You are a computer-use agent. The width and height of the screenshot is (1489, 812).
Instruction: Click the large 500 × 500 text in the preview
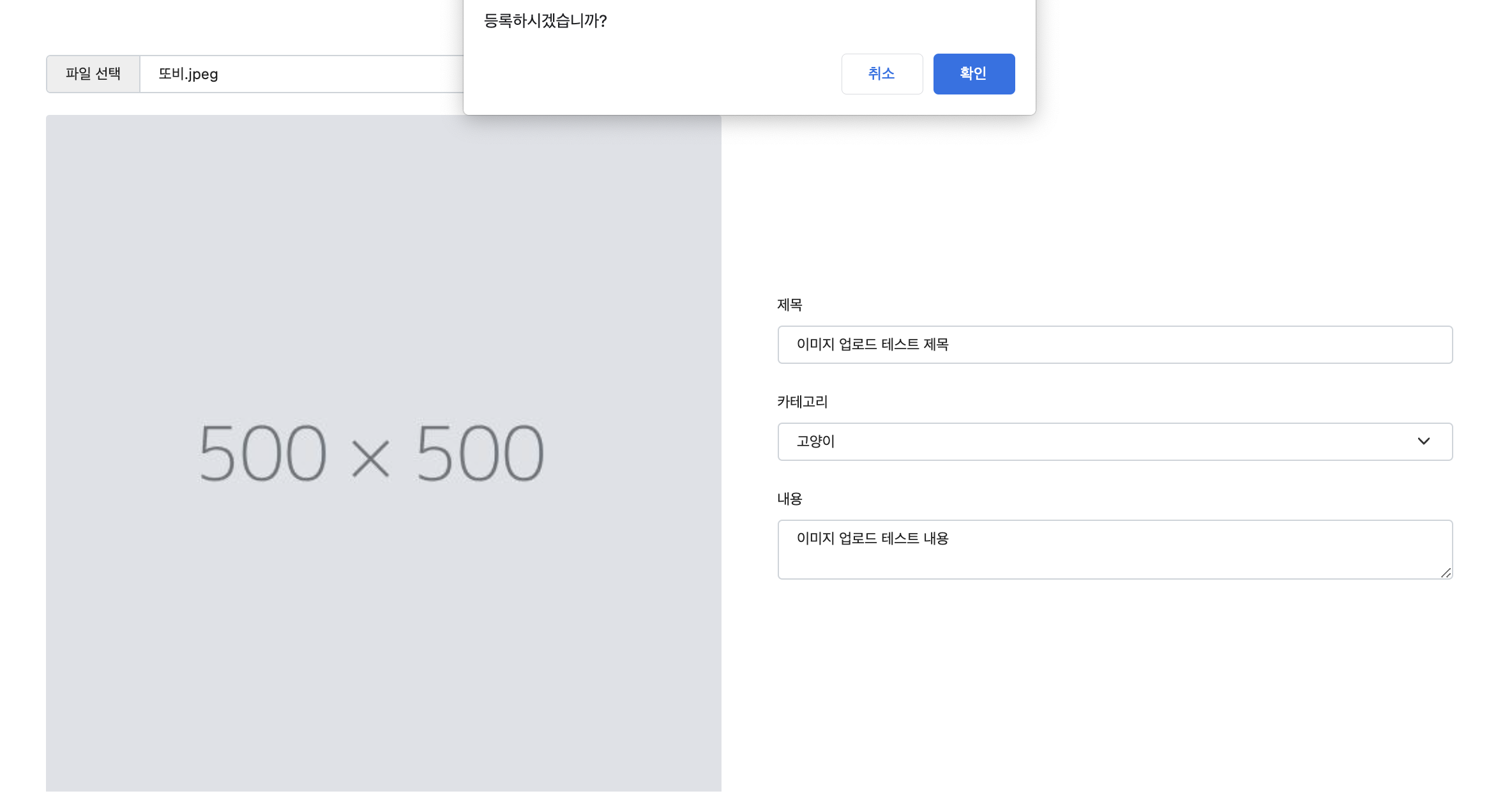372,453
